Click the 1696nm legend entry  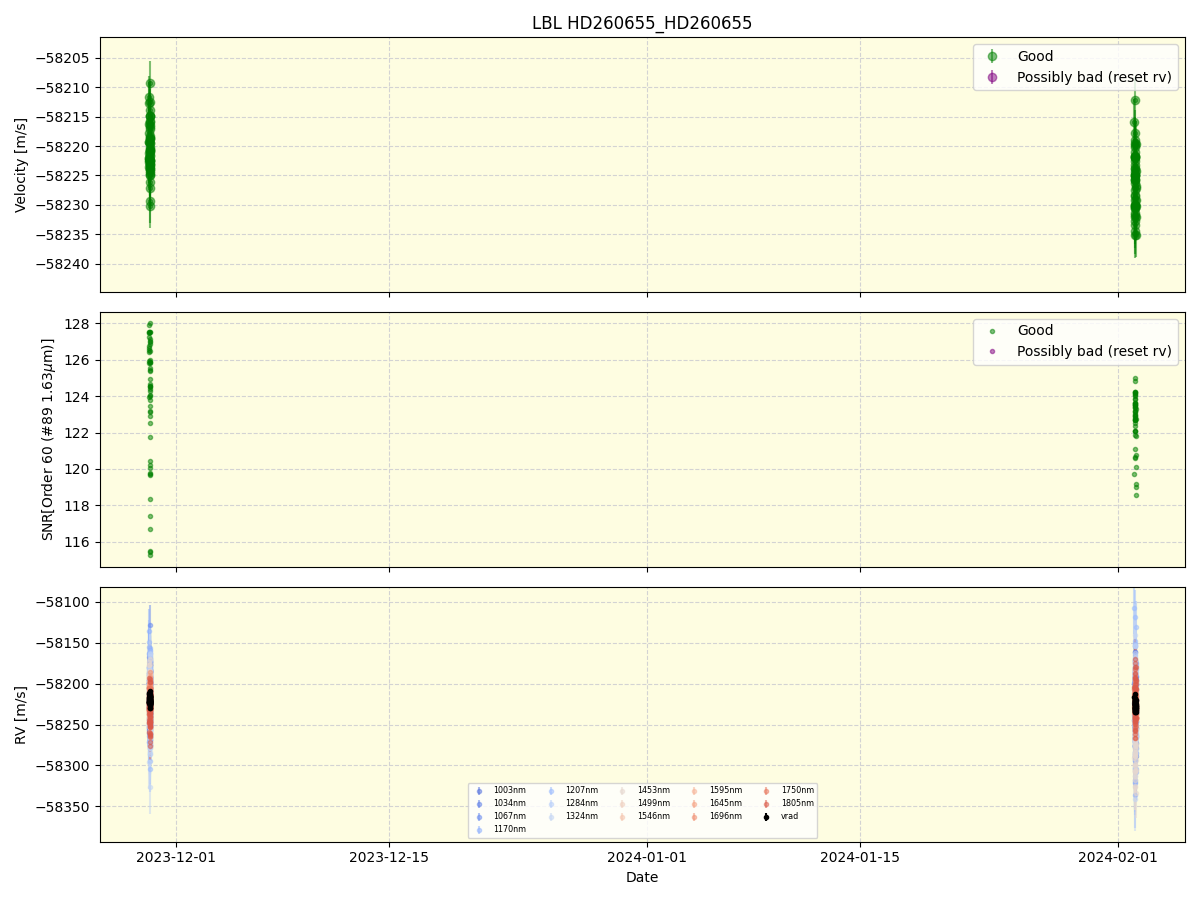(725, 816)
